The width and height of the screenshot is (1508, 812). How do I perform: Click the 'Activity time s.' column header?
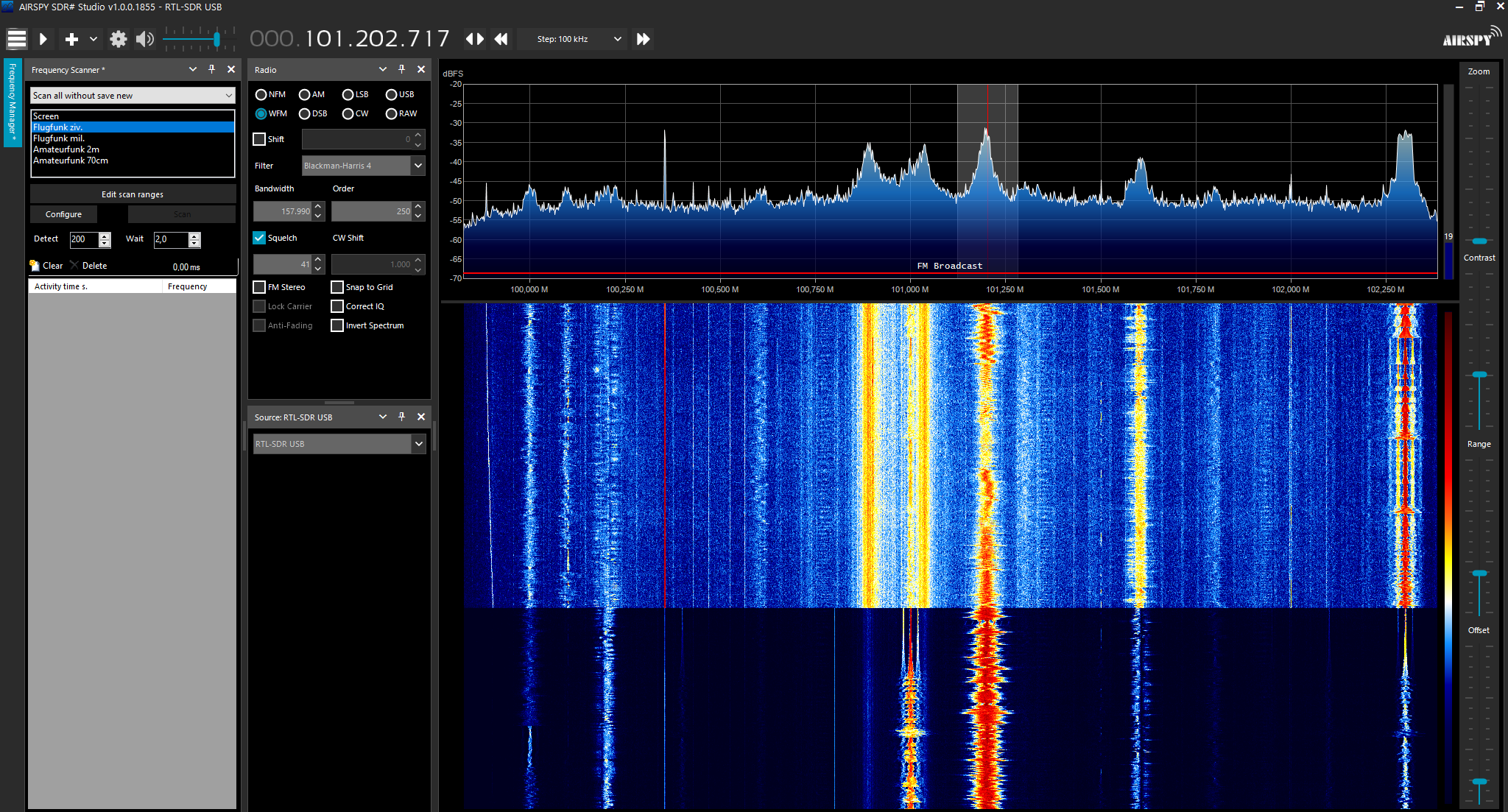96,286
